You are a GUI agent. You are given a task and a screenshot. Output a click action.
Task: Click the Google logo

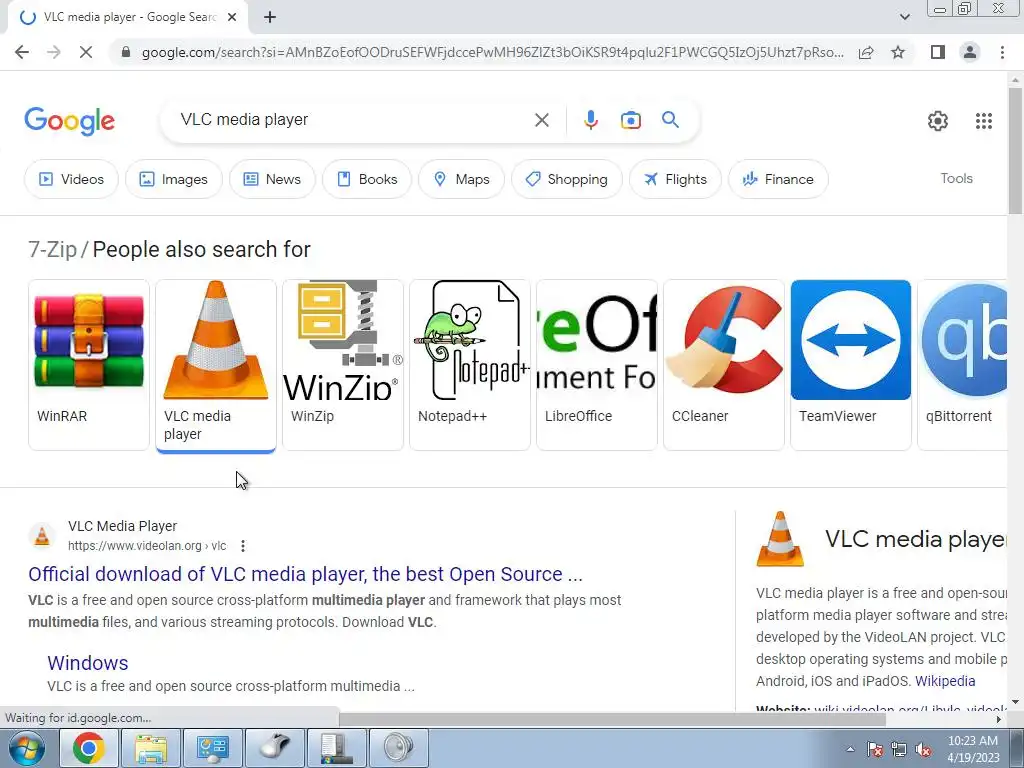pyautogui.click(x=69, y=121)
